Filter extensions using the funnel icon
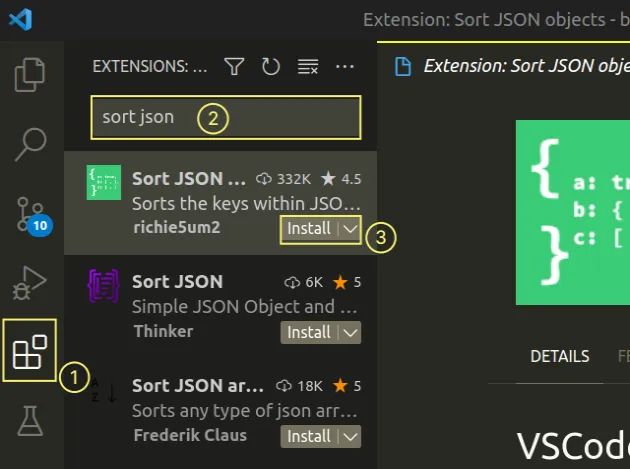This screenshot has width=630, height=469. (x=234, y=66)
